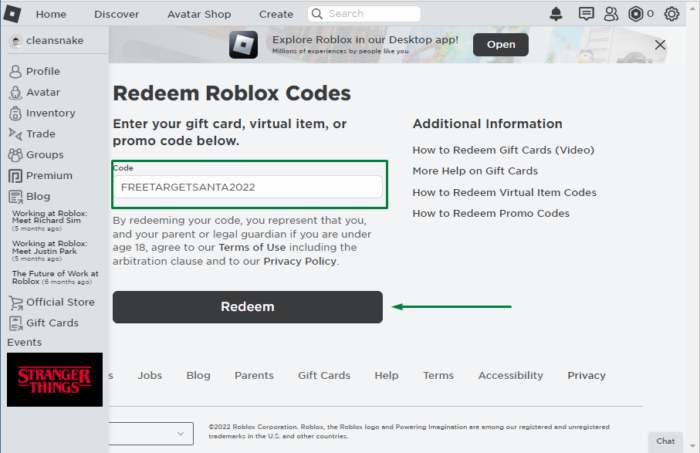700x453 pixels.
Task: Open How to Redeem Promo Codes
Action: 491,213
